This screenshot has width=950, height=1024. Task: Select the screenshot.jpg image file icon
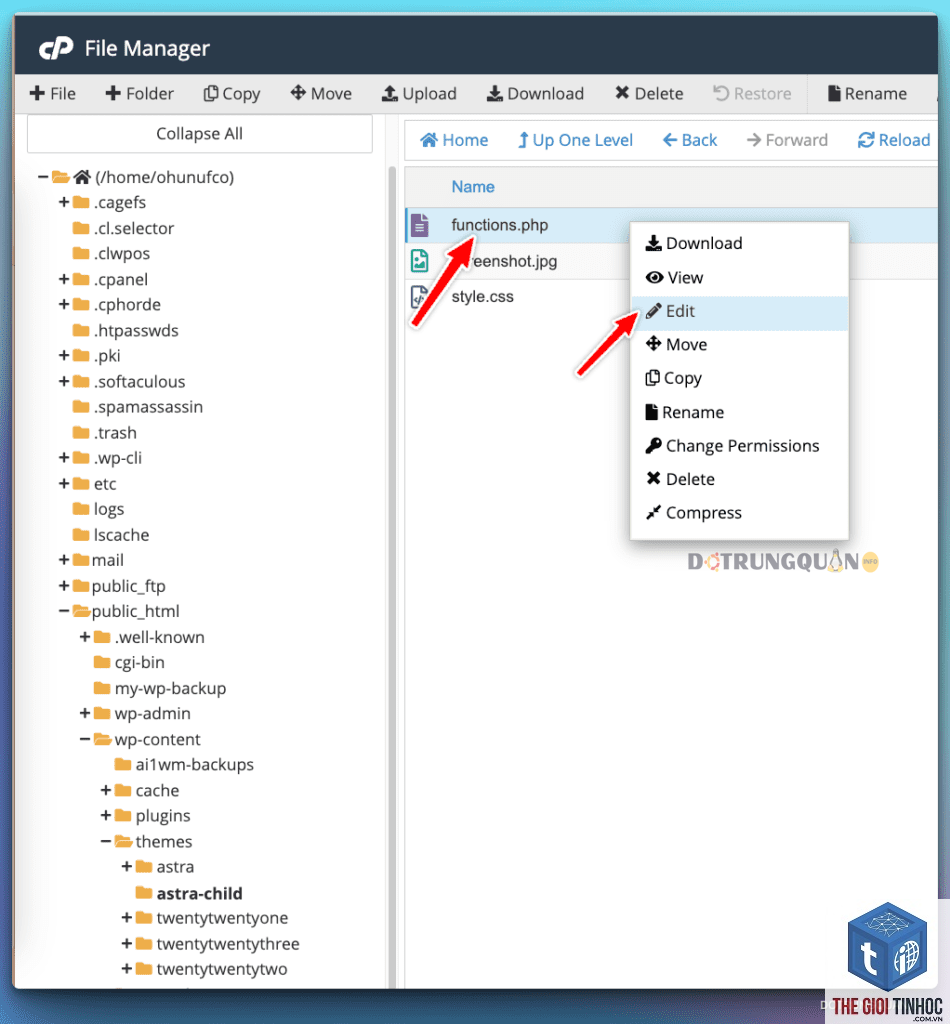(420, 261)
